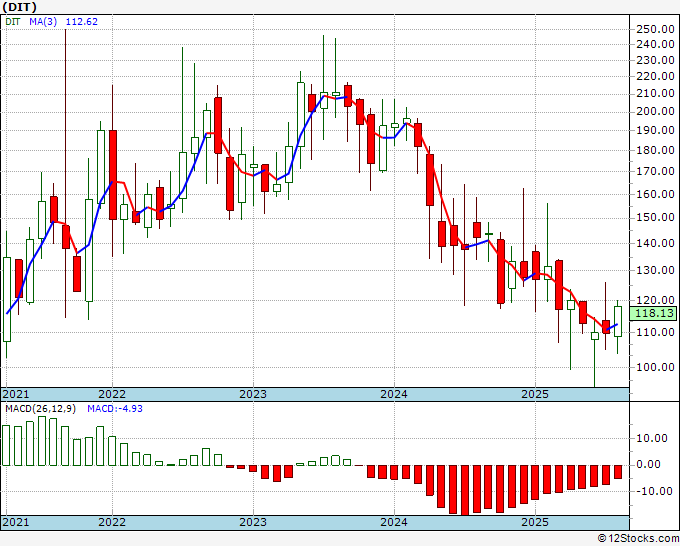The width and height of the screenshot is (680, 546).
Task: Click the latest green candlestick near 118
Action: tap(618, 321)
